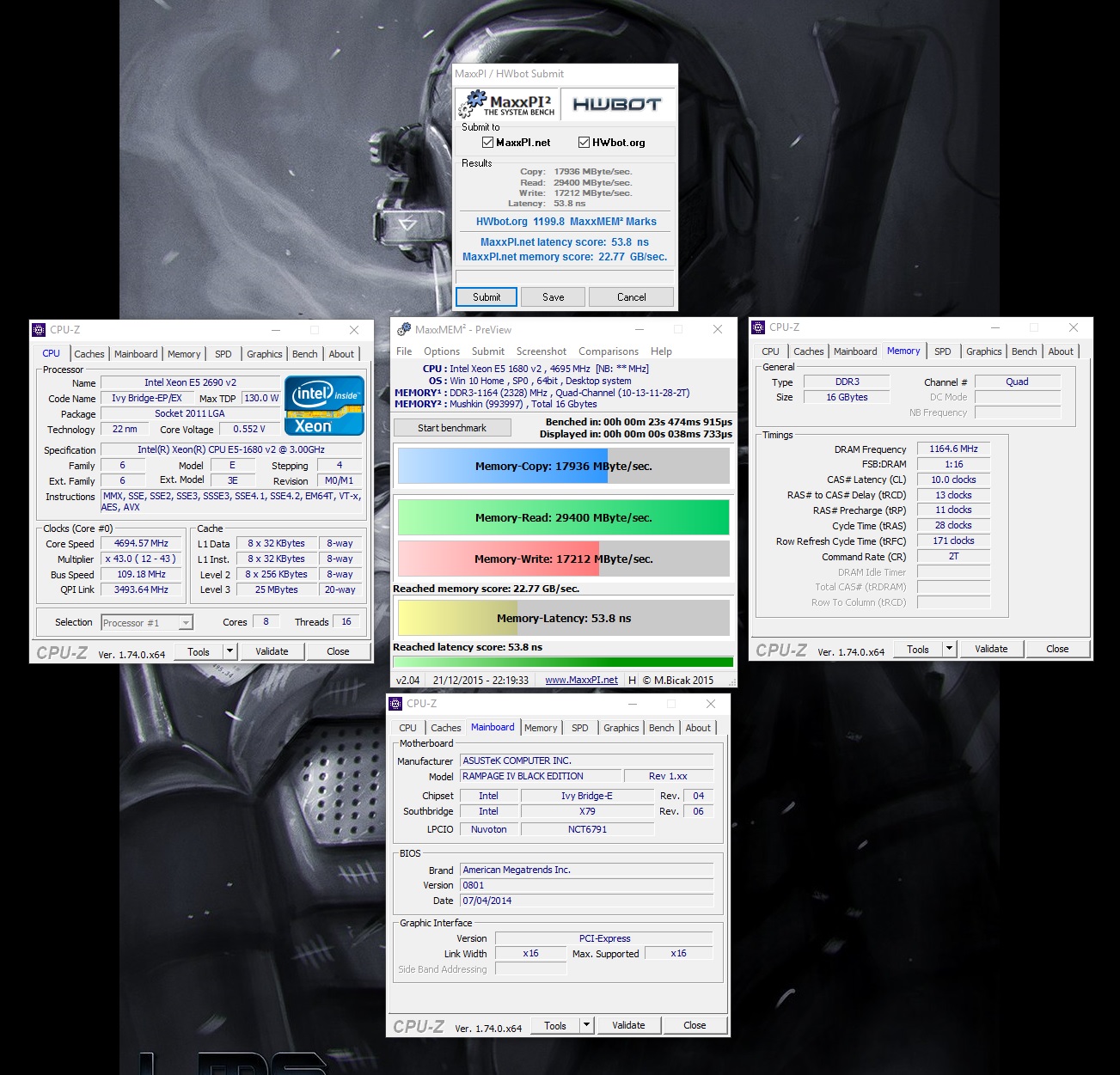Switch to About tab in Memory window
This screenshot has width=1120, height=1075.
coord(1061,351)
